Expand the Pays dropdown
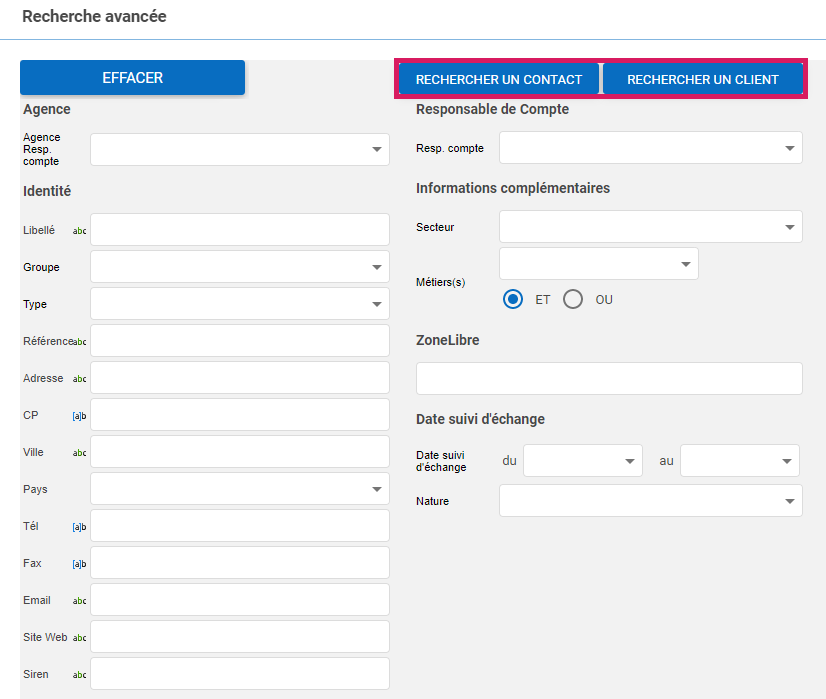The width and height of the screenshot is (826, 699). [240, 489]
